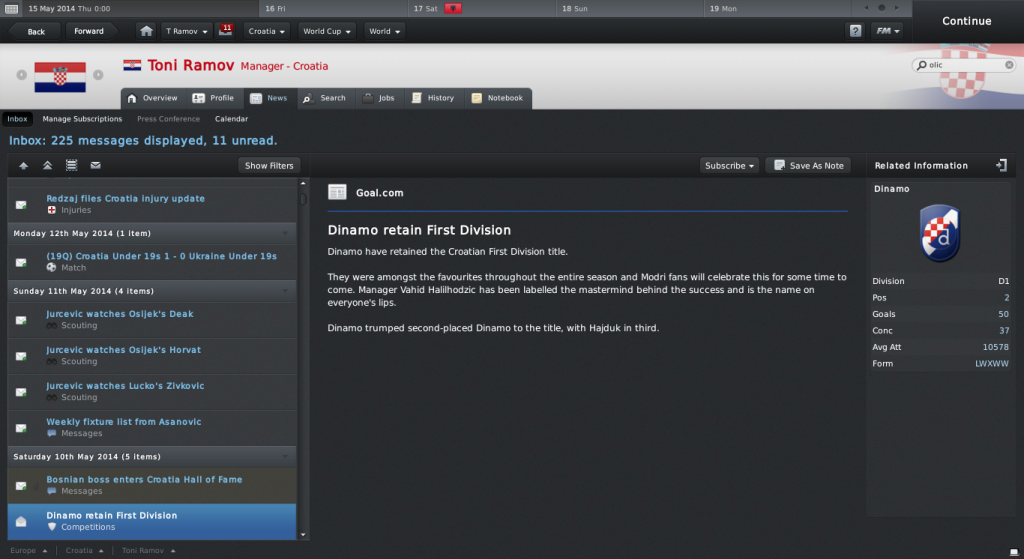Open the help question mark icon
The height and width of the screenshot is (559, 1024).
[855, 31]
